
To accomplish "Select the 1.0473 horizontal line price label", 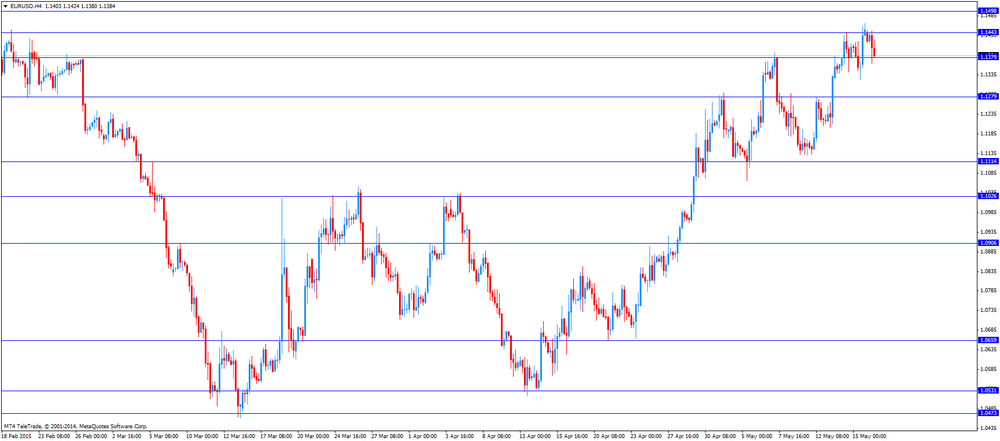I will point(988,414).
